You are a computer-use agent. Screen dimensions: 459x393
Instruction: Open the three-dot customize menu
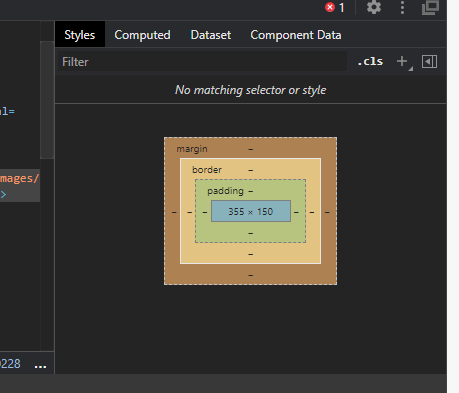click(x=402, y=7)
